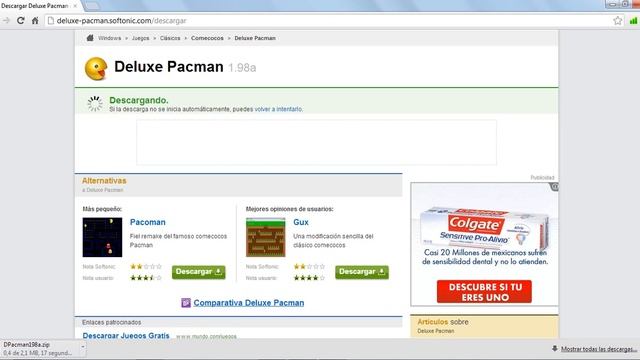Open the Comparativa Deluxe Pacman link

pyautogui.click(x=249, y=303)
